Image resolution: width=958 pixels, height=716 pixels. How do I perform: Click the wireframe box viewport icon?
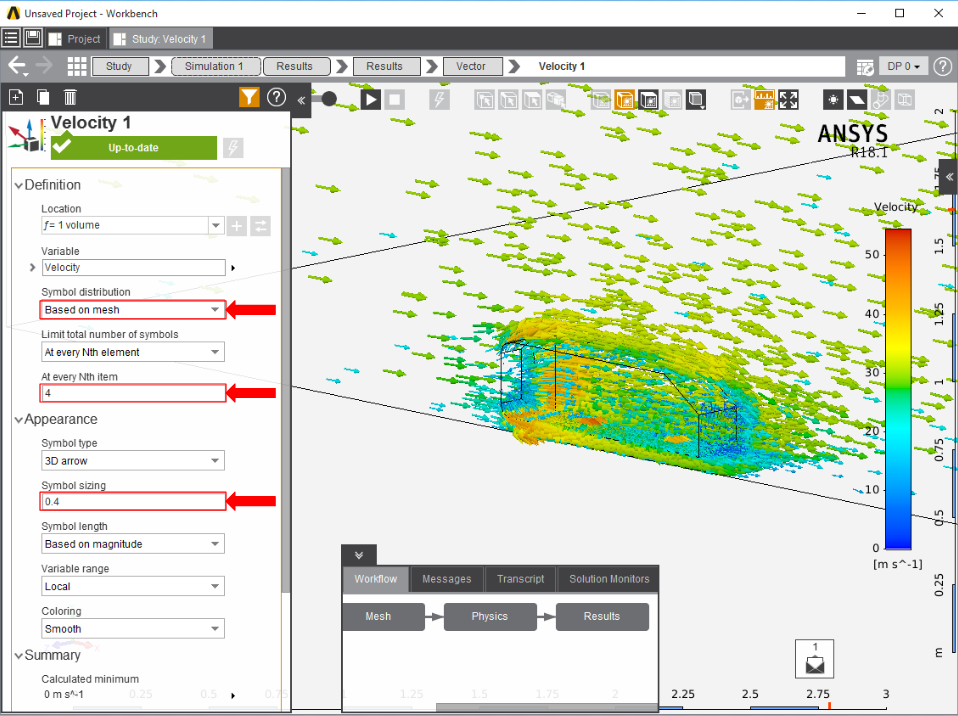(x=904, y=100)
